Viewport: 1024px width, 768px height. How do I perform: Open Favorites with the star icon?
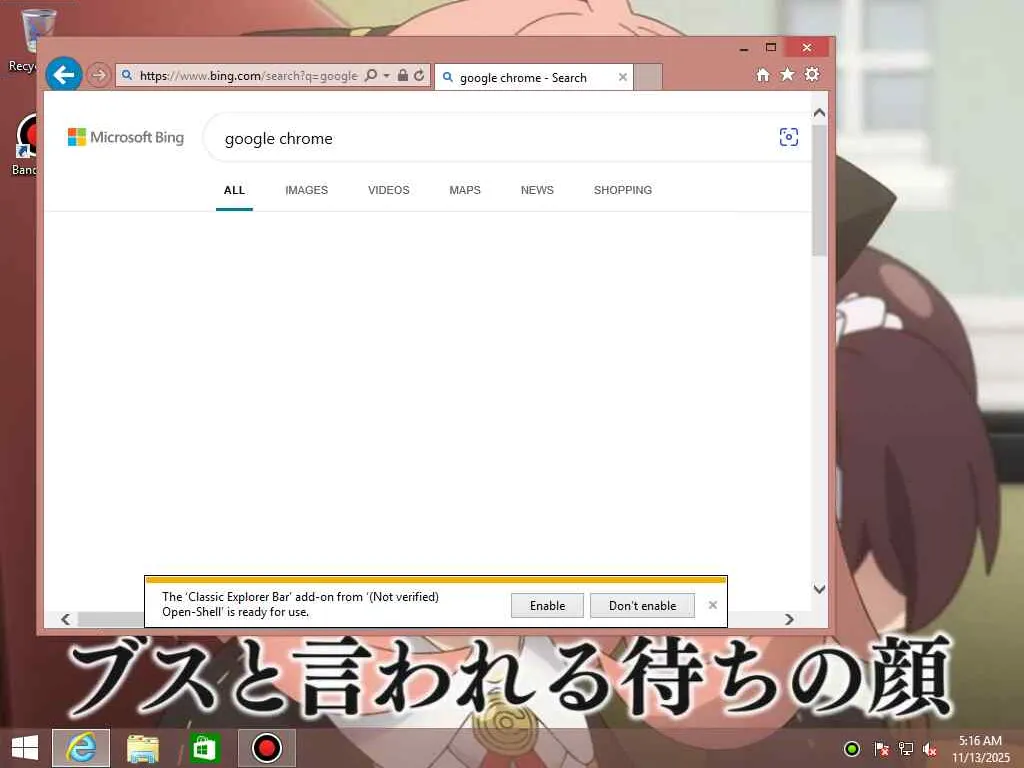(x=788, y=74)
